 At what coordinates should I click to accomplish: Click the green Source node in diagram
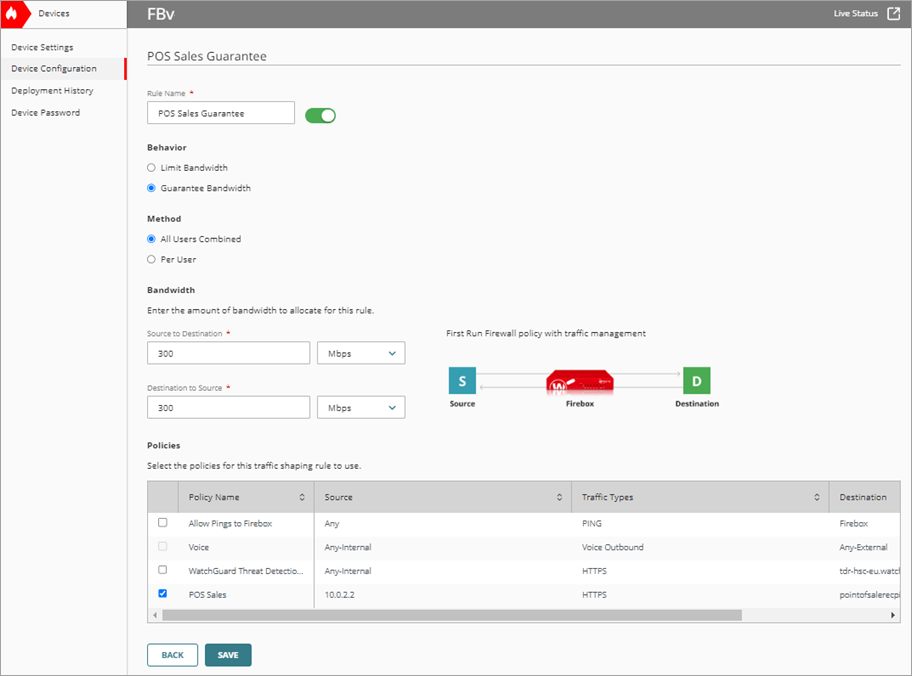[x=461, y=381]
